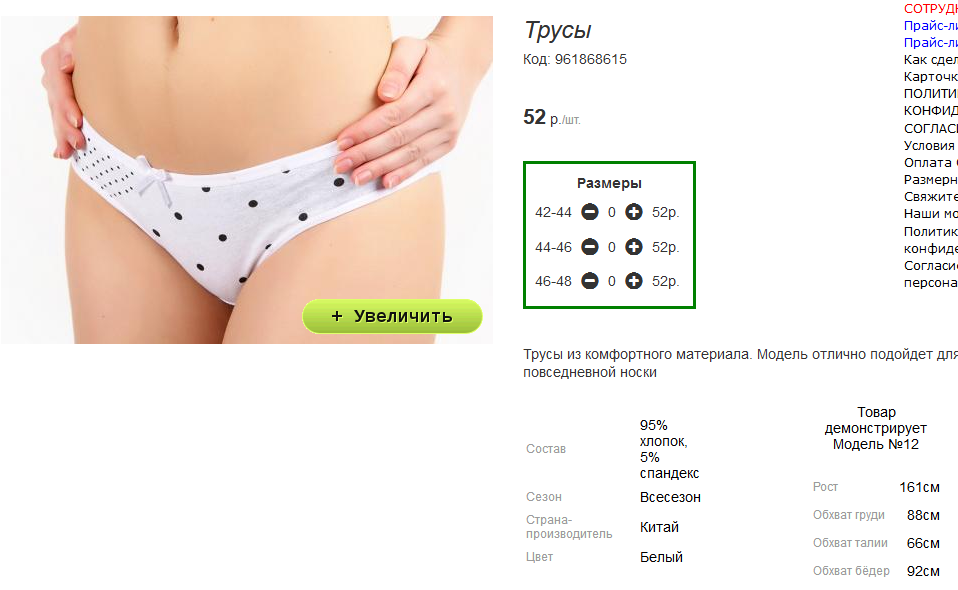
Task: Open the Карточк sidebar link
Action: (931, 77)
